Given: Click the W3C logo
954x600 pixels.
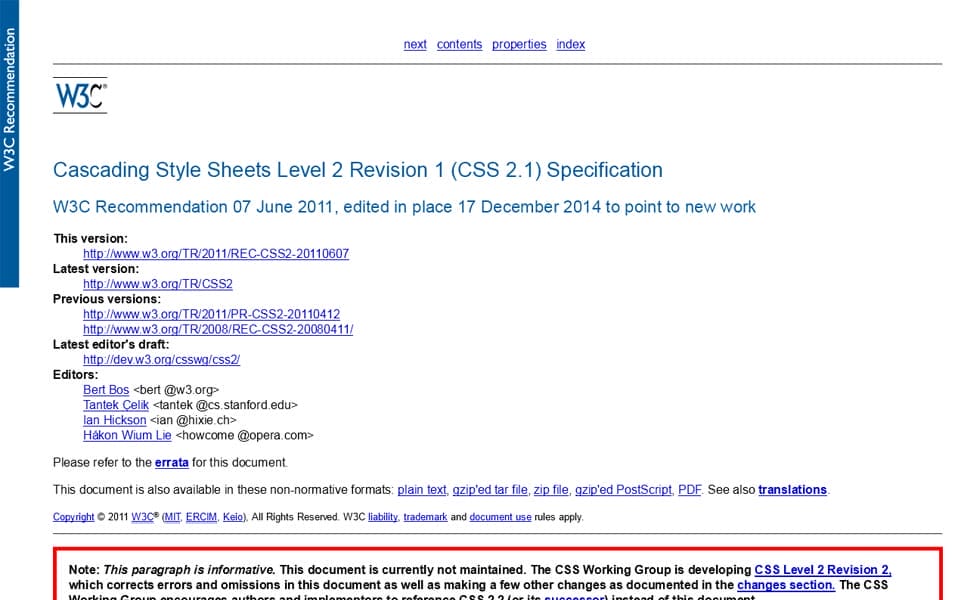Looking at the screenshot, I should click(79, 95).
